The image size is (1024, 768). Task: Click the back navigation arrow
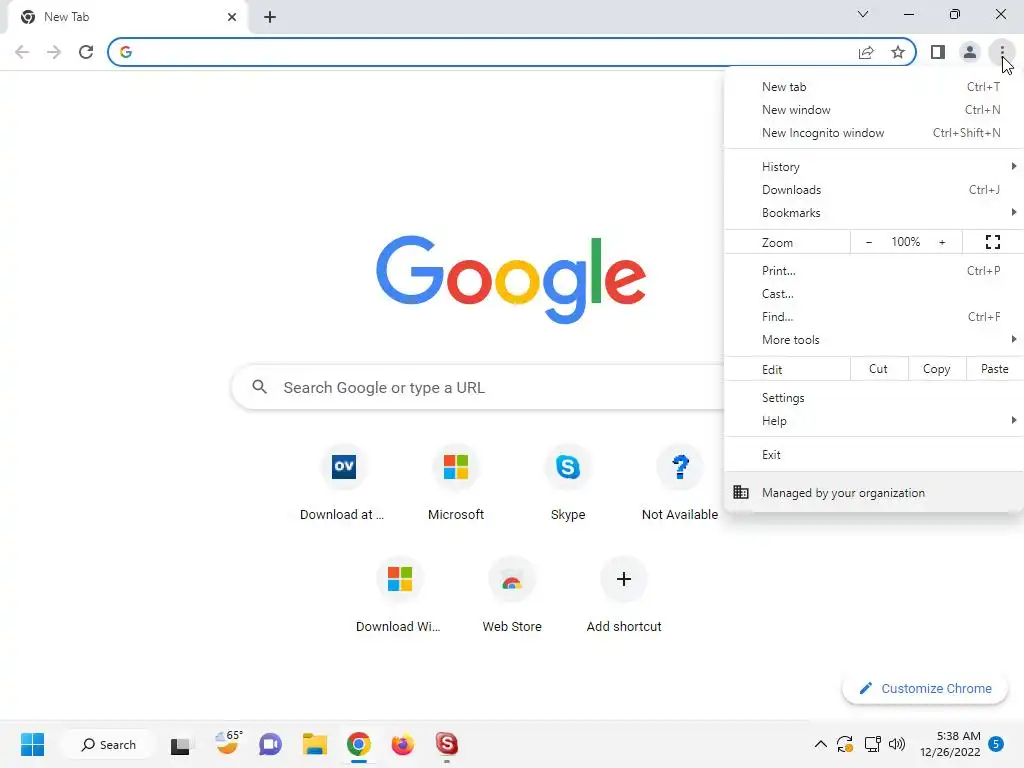click(x=22, y=52)
